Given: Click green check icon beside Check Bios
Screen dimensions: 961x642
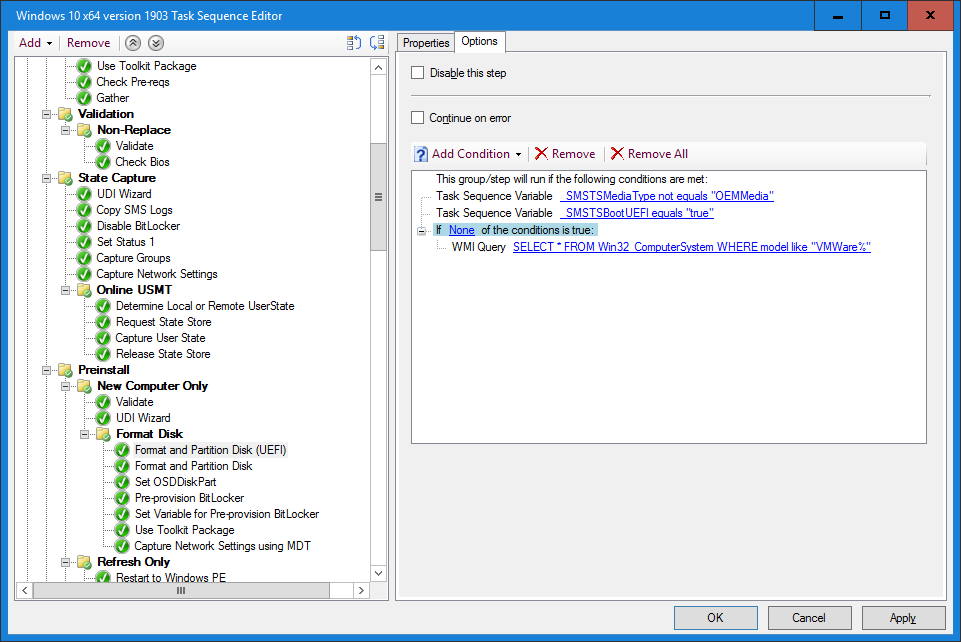Looking at the screenshot, I should (x=103, y=162).
